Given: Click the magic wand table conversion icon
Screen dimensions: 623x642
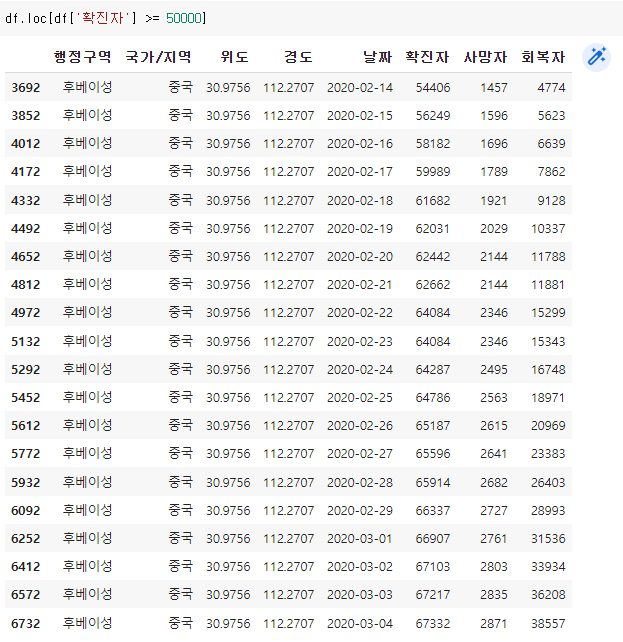Looking at the screenshot, I should click(x=596, y=57).
